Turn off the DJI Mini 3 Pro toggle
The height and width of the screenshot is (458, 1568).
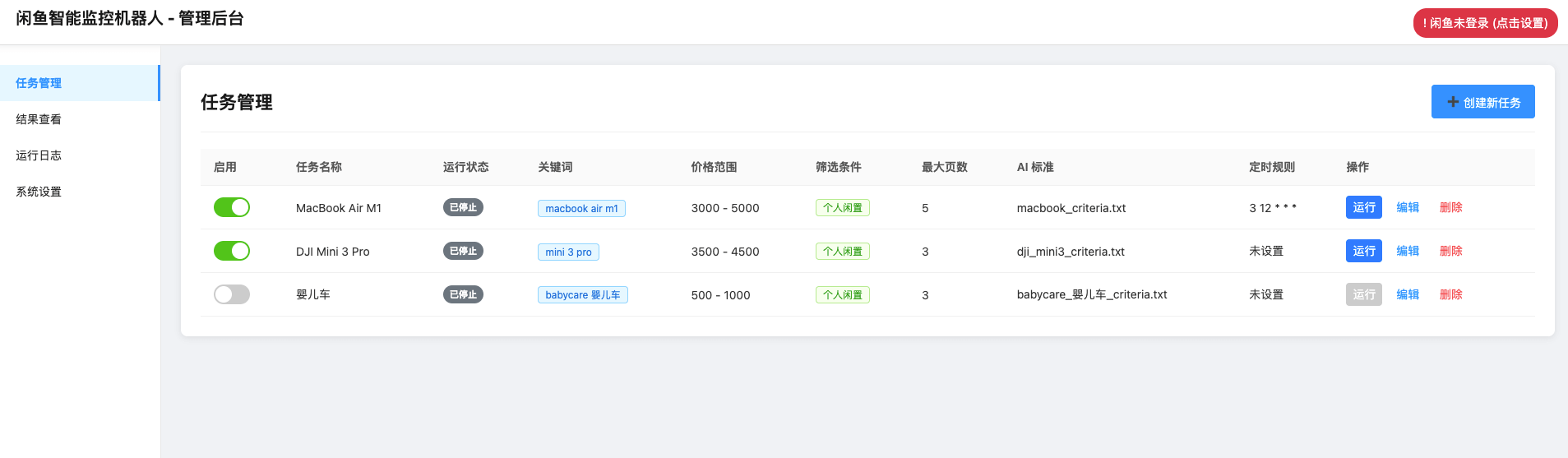pos(231,251)
